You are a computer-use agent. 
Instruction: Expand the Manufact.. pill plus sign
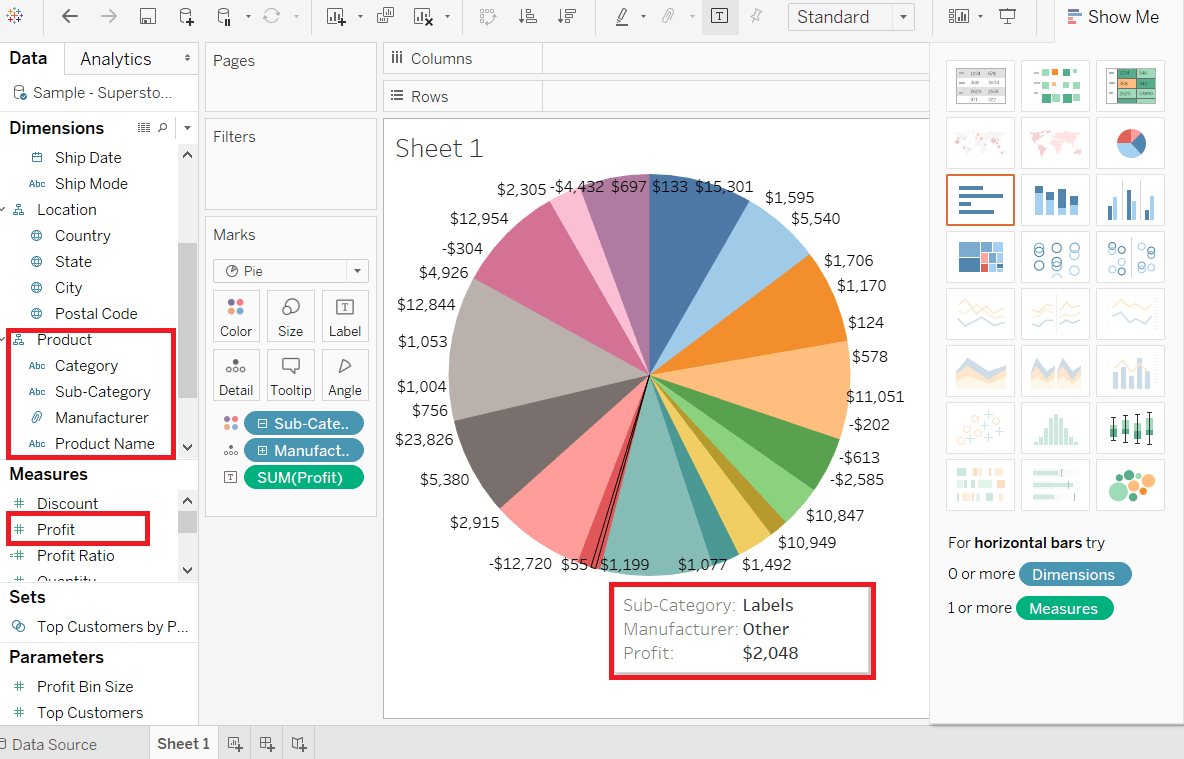(262, 451)
